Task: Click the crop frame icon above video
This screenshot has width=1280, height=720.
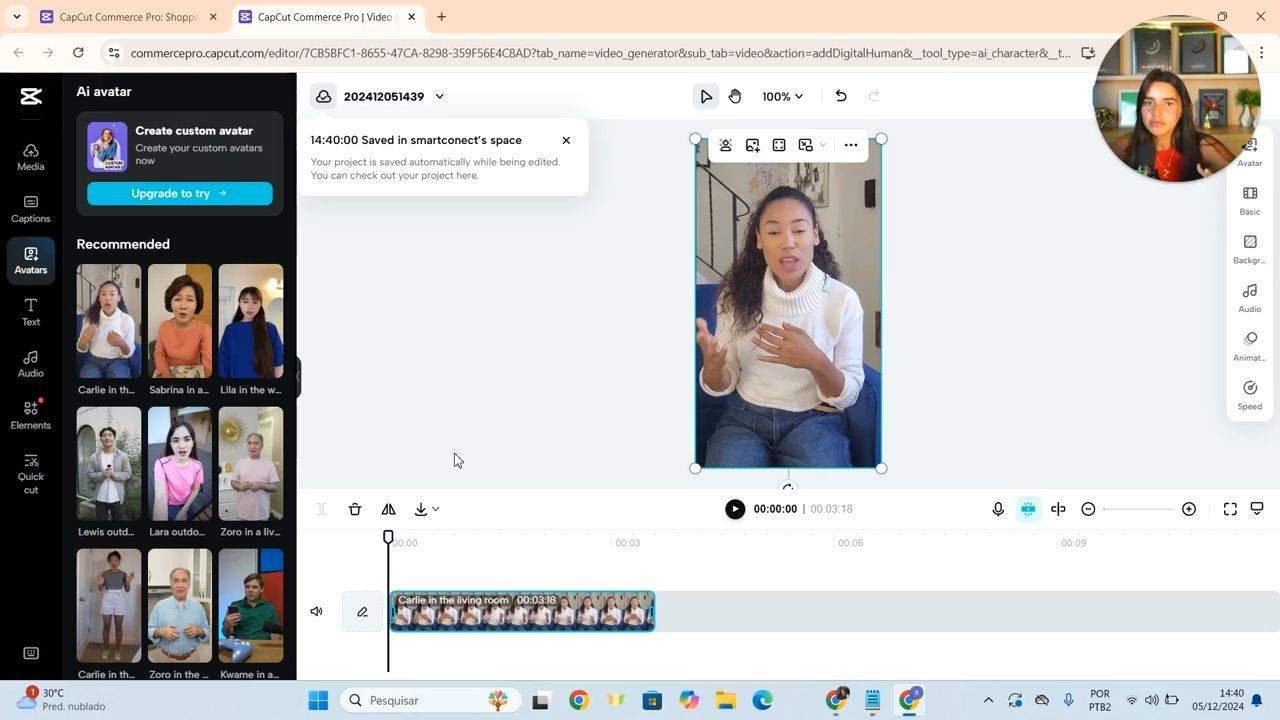Action: tap(779, 145)
